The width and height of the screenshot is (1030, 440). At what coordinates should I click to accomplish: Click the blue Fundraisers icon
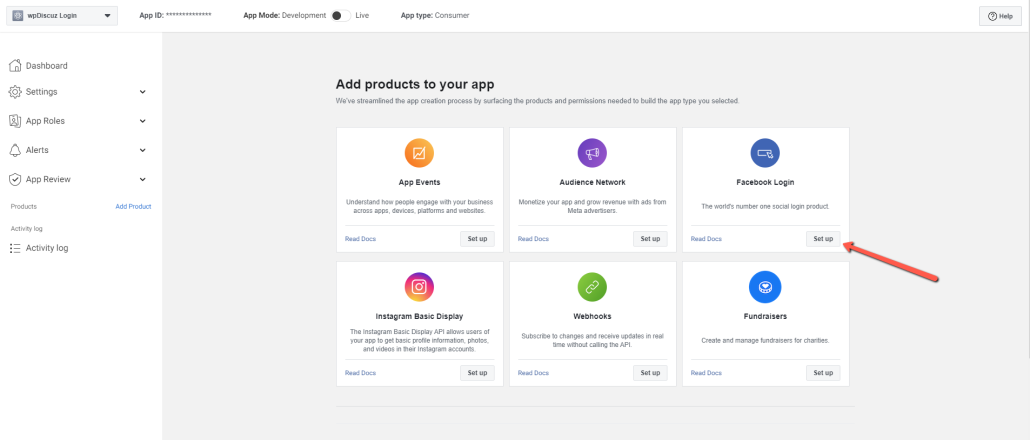click(765, 287)
